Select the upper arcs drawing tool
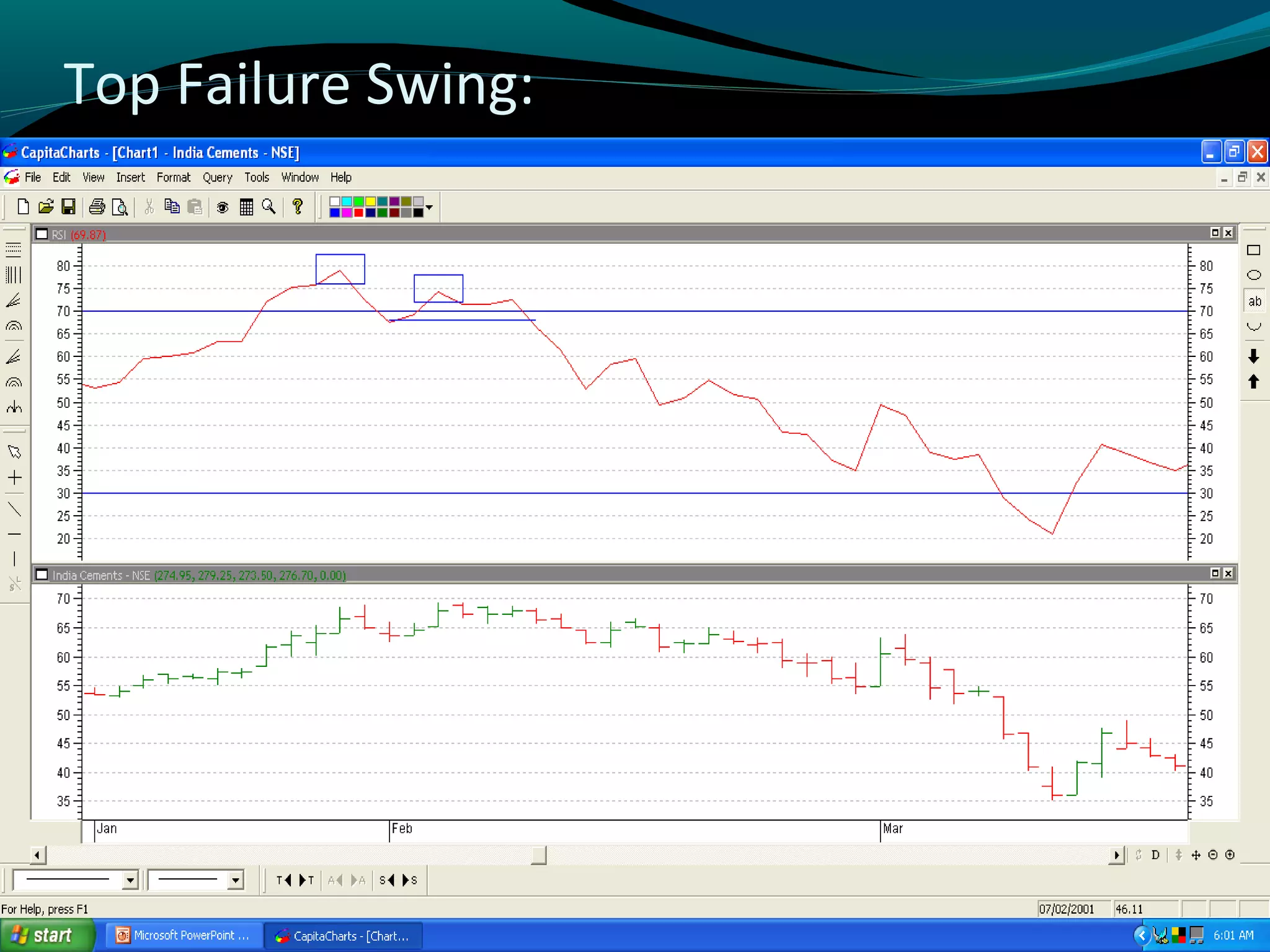1270x952 pixels. pos(14,326)
